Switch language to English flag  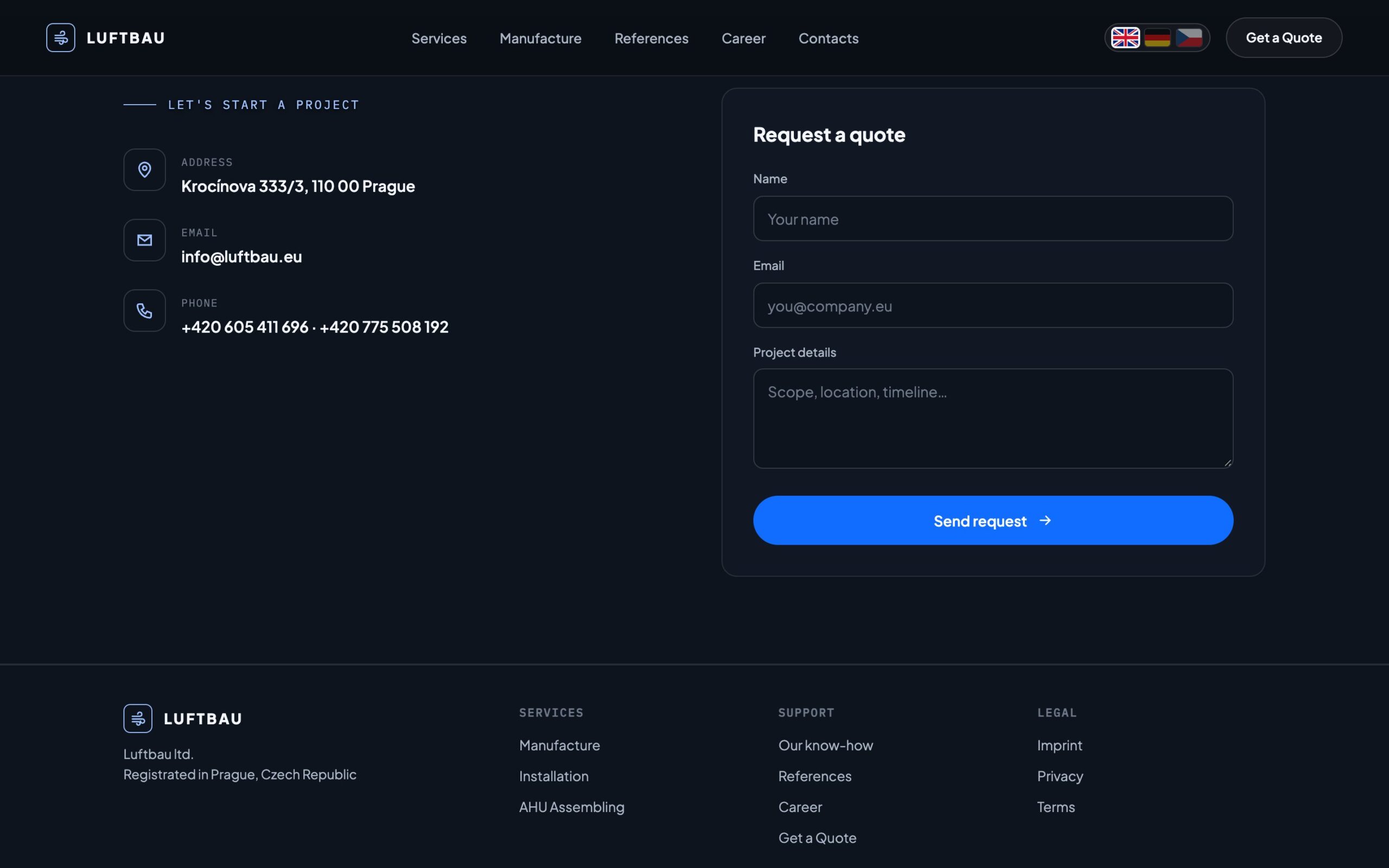click(1125, 38)
